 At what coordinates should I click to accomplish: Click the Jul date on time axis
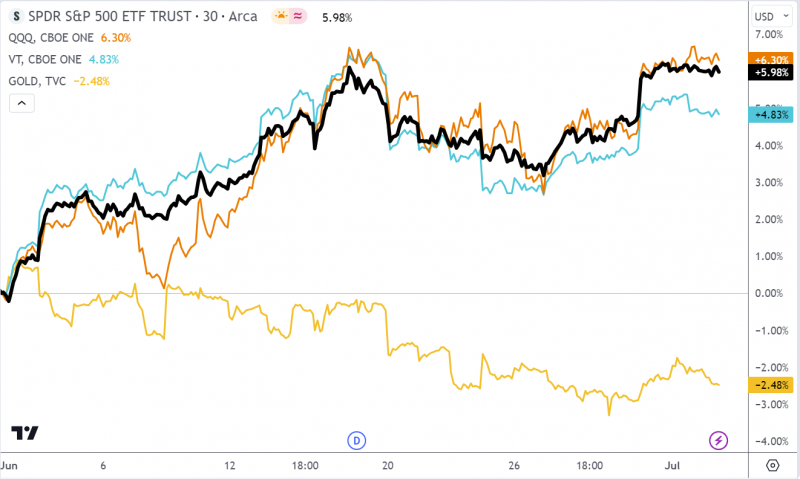(672, 465)
